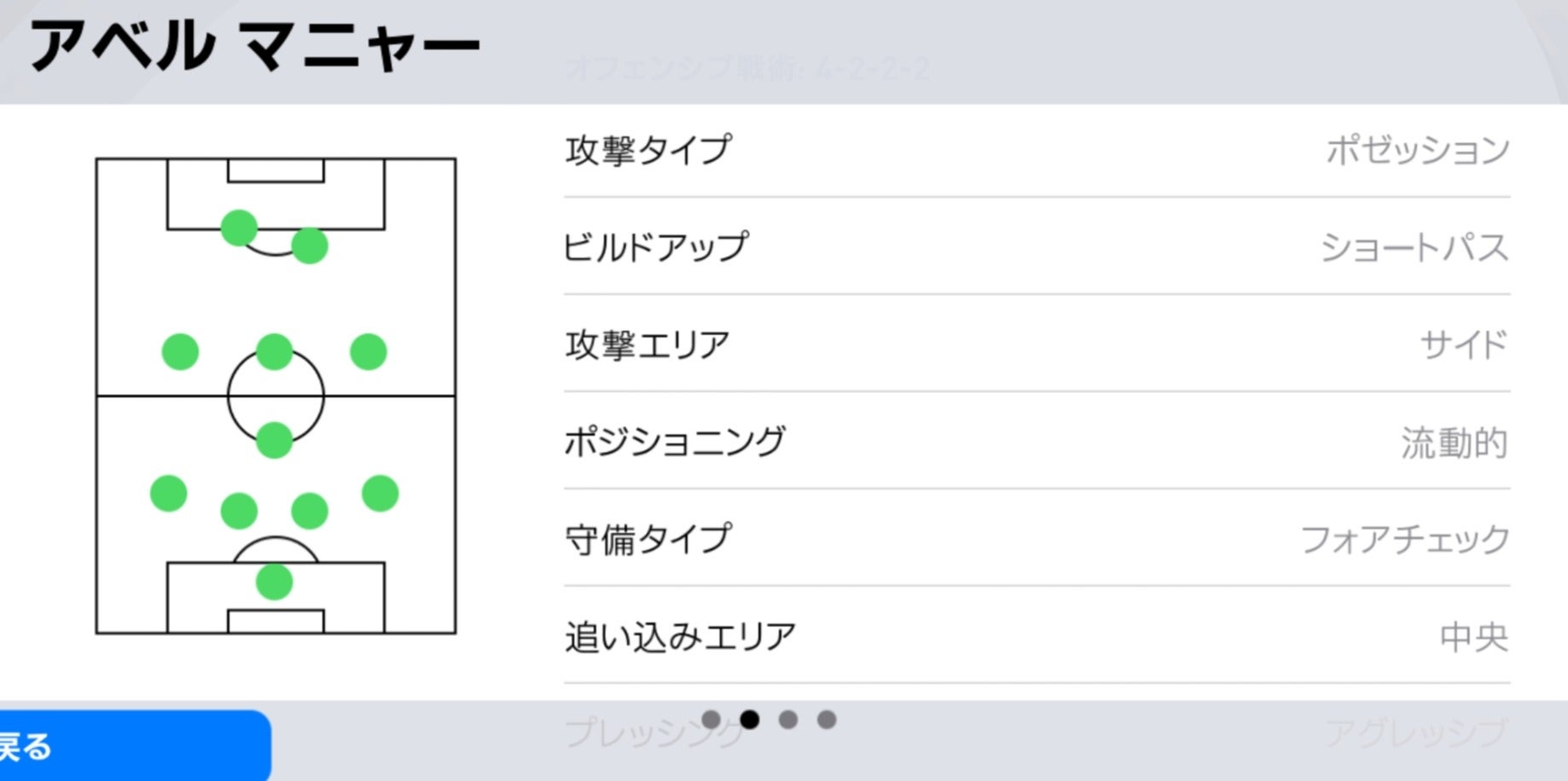This screenshot has height=781, width=1568.
Task: Open the 攻撃エリア setting row
Action: click(x=1037, y=345)
